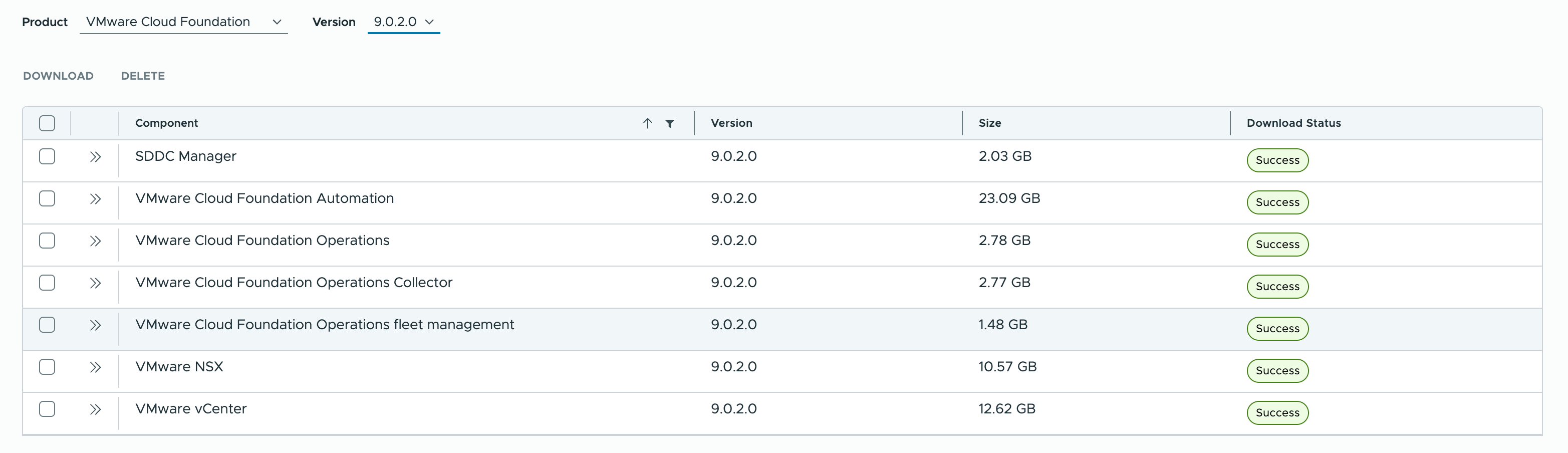Expand VMware vCenter row details
The height and width of the screenshot is (453, 1568).
click(x=95, y=409)
